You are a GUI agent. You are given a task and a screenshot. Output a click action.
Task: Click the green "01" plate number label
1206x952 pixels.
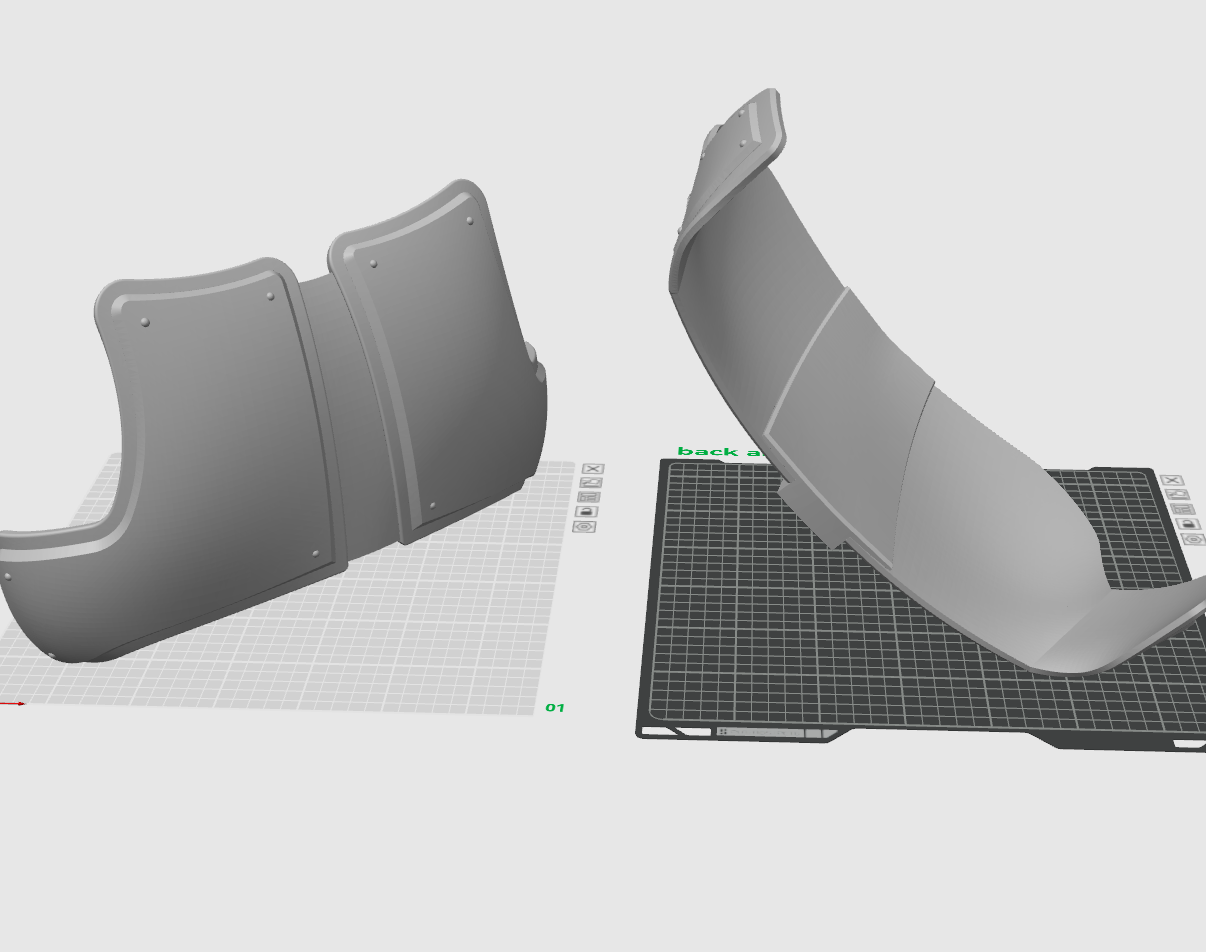coord(555,708)
